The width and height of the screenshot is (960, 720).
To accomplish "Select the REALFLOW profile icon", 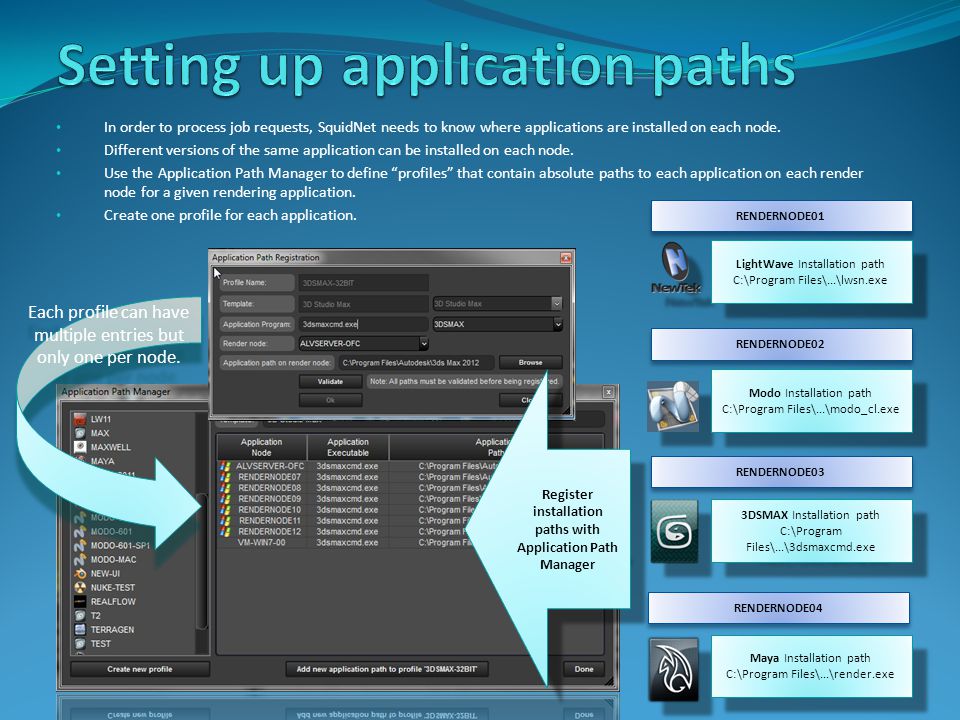I will click(80, 601).
